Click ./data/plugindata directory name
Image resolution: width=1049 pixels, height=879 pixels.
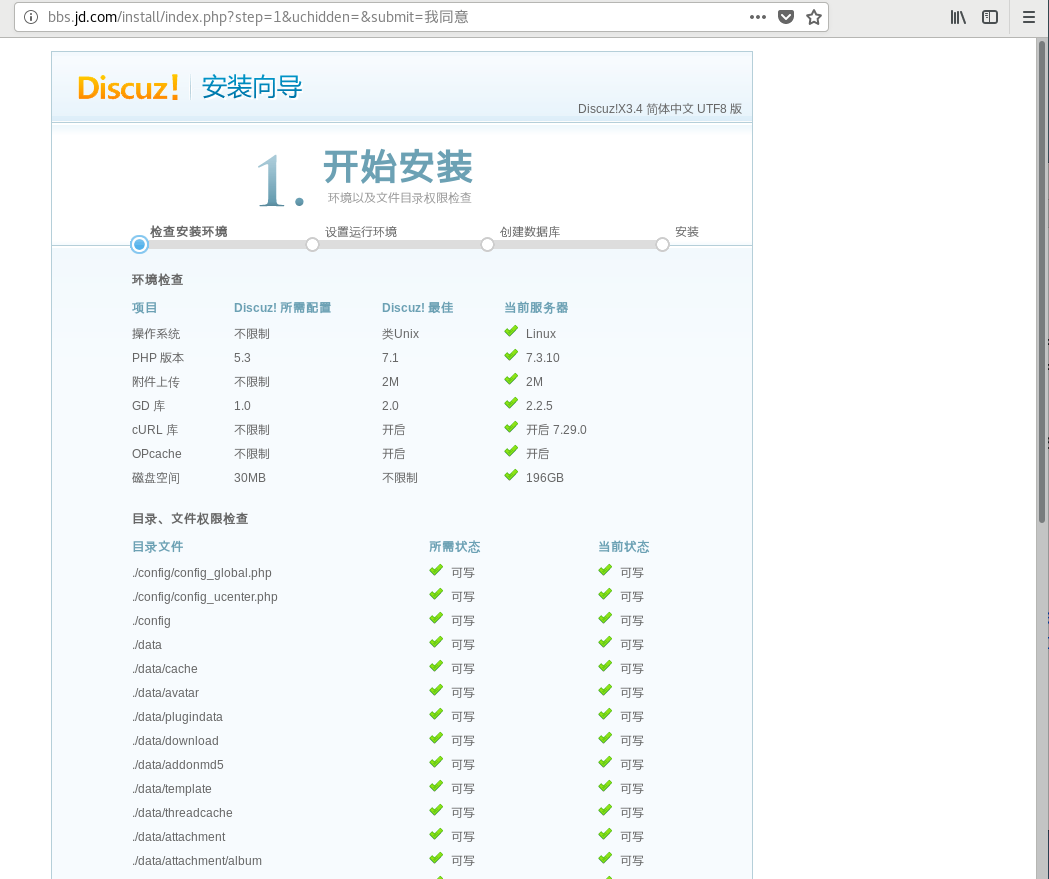tap(177, 716)
